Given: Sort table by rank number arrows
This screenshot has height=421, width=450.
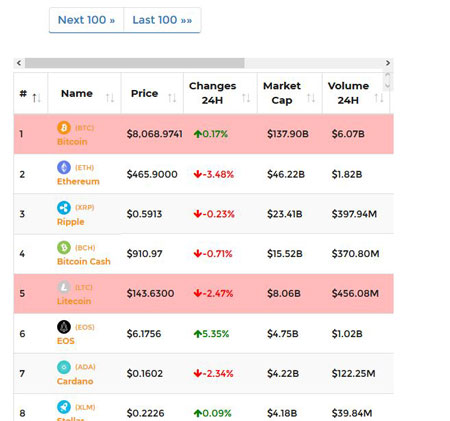Looking at the screenshot, I should (x=36, y=98).
